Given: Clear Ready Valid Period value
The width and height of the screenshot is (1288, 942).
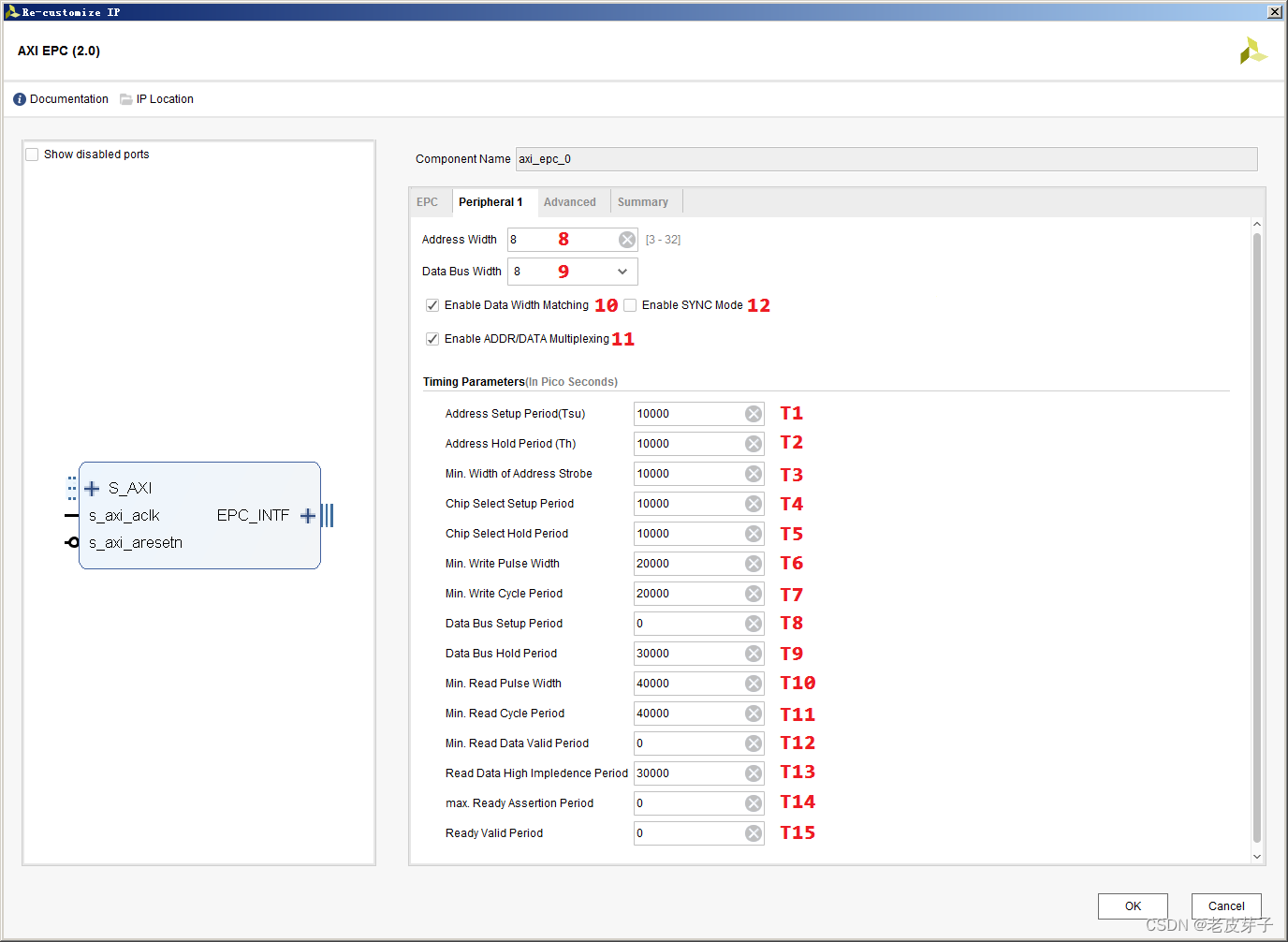Looking at the screenshot, I should pos(754,833).
